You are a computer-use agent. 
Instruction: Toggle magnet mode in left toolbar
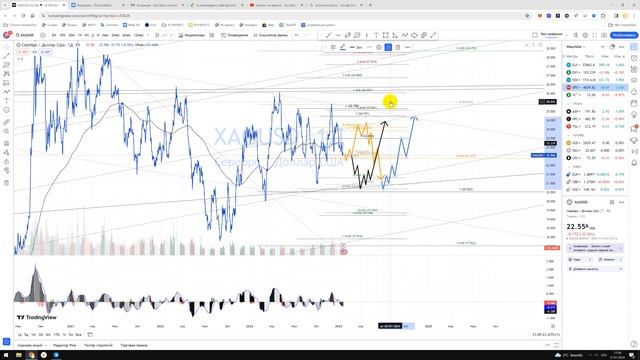[7, 143]
